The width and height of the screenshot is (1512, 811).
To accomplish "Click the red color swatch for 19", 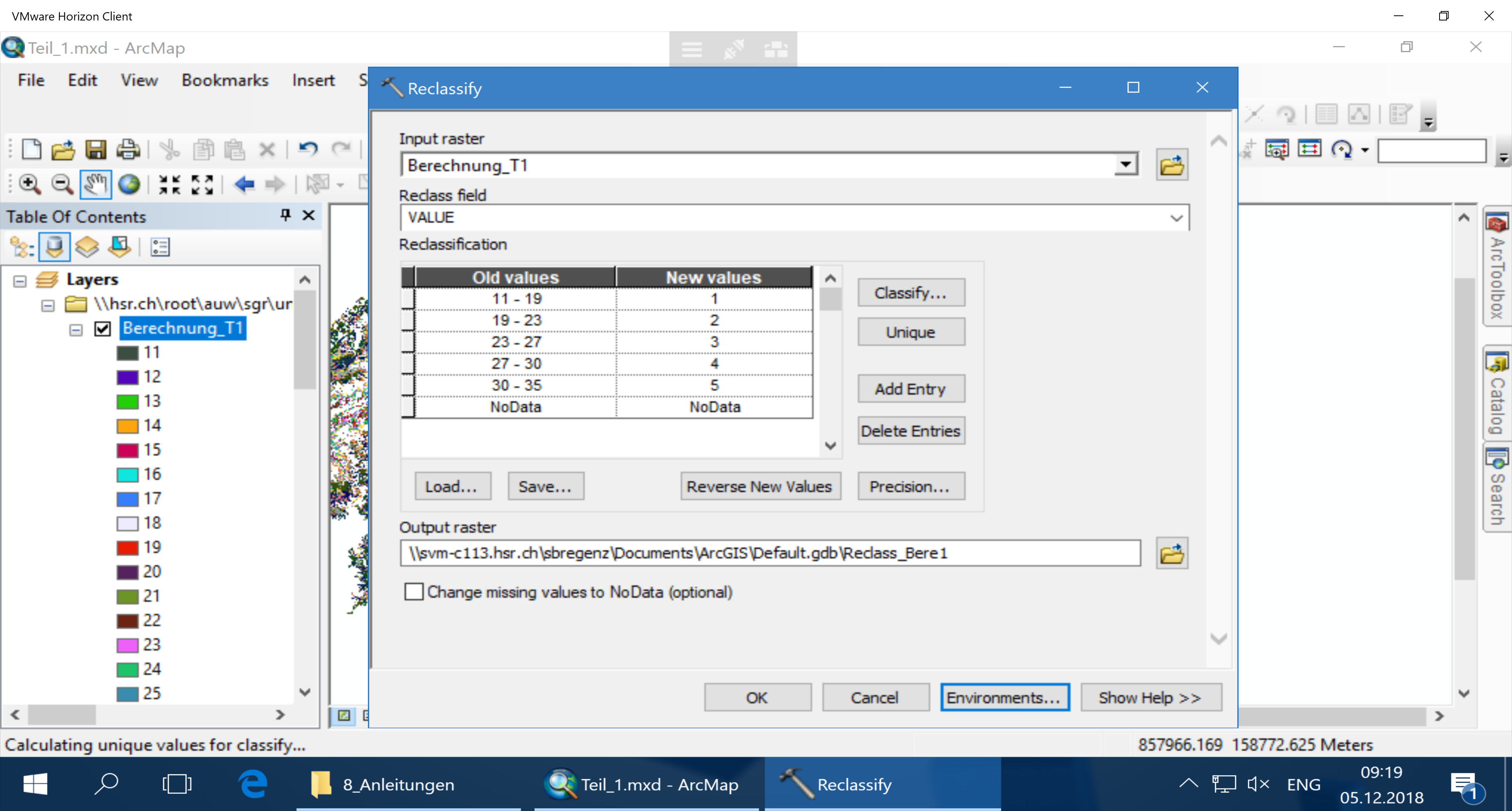I will click(127, 548).
